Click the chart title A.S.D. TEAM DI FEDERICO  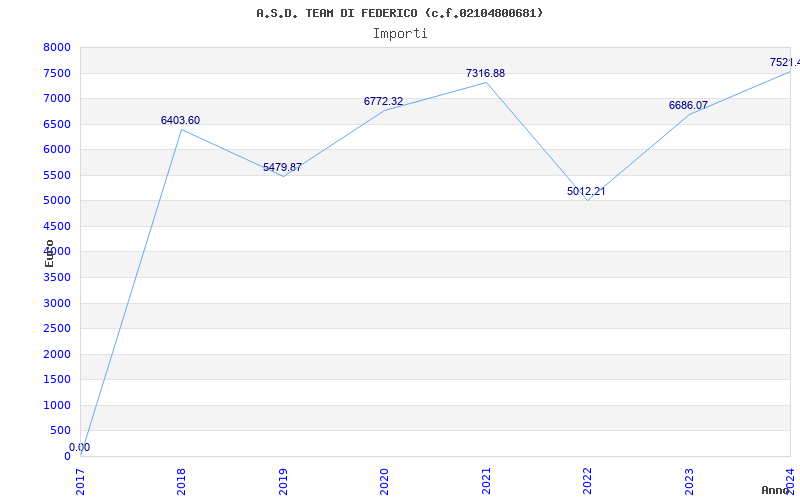tap(399, 13)
